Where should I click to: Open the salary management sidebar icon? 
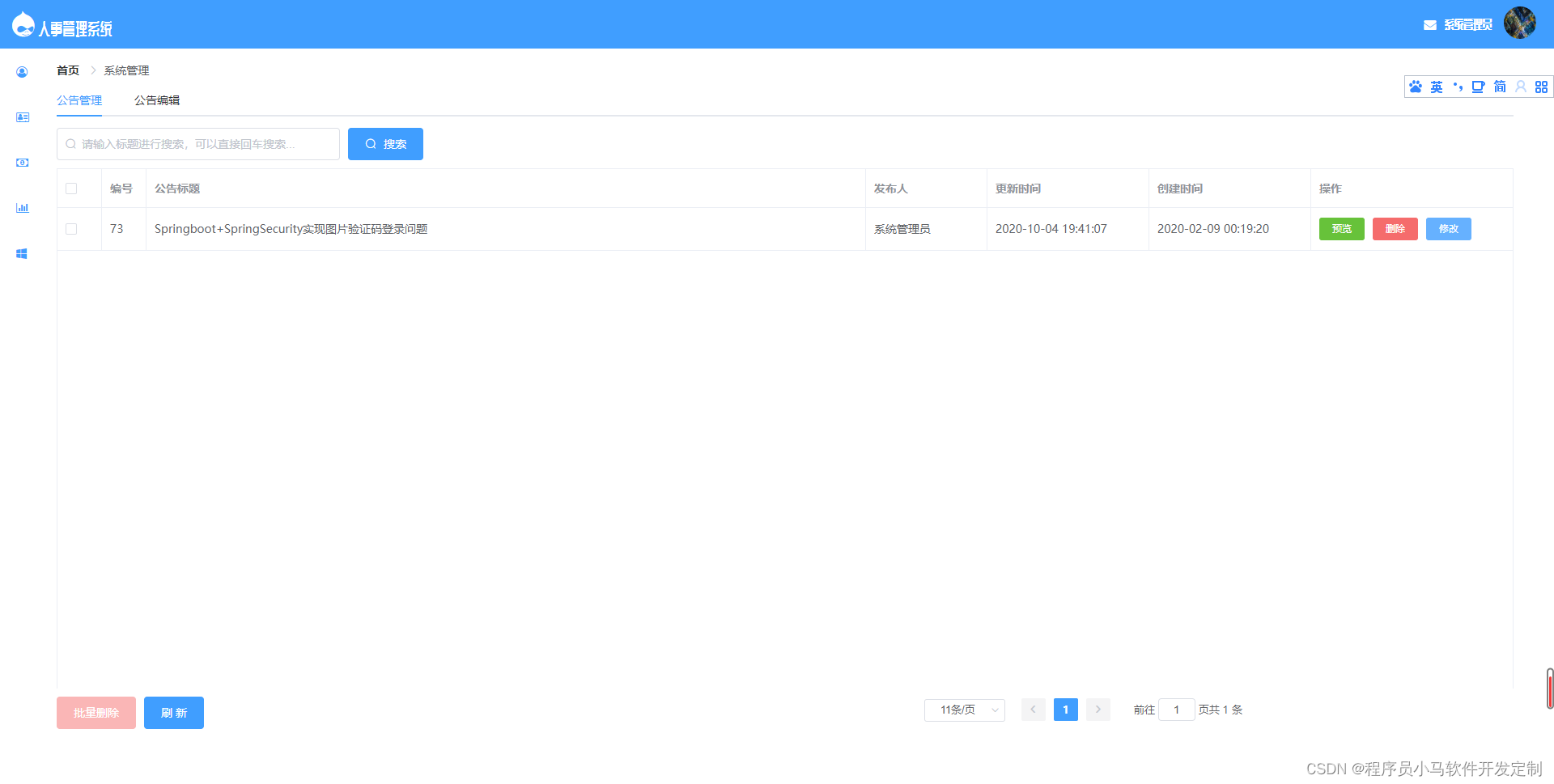coord(22,162)
